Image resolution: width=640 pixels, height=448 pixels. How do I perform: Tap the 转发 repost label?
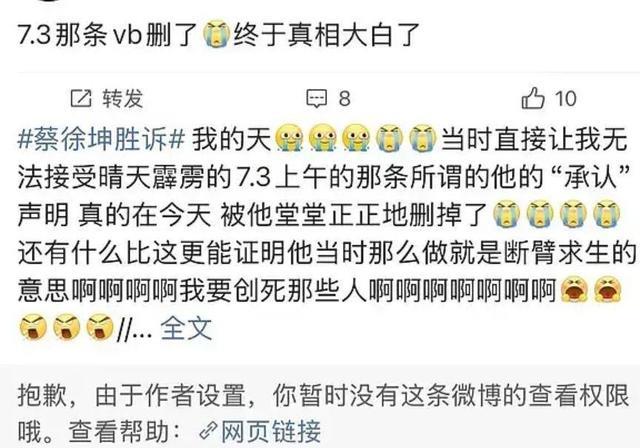123,99
